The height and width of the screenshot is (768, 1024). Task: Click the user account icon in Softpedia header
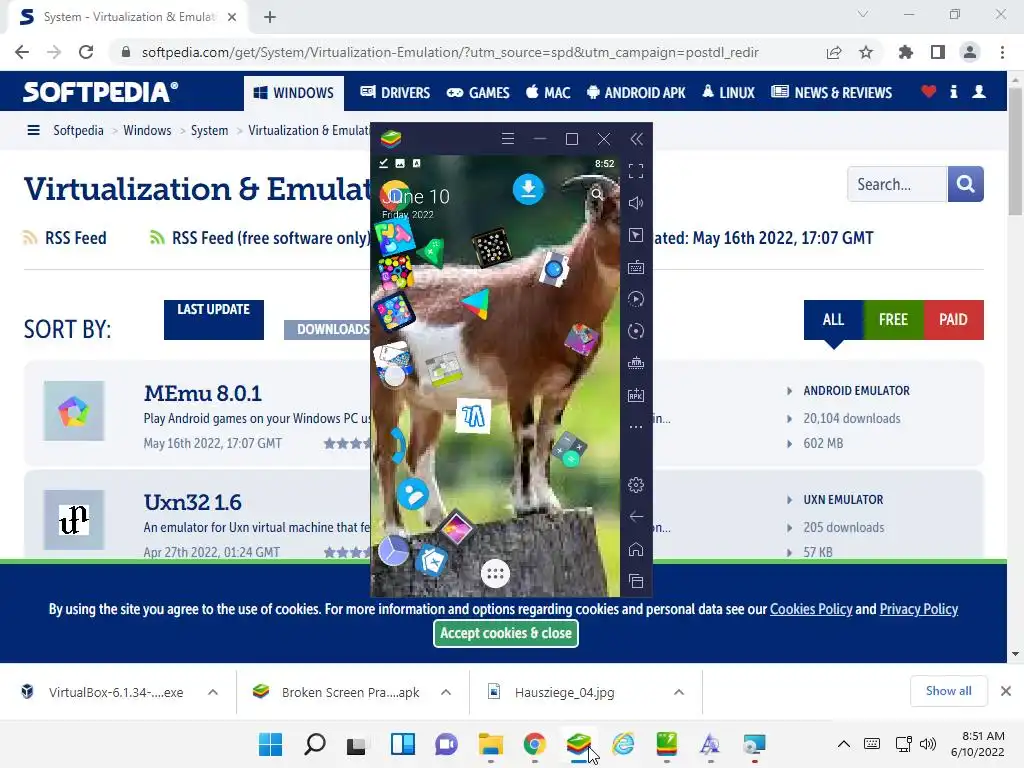[x=978, y=92]
